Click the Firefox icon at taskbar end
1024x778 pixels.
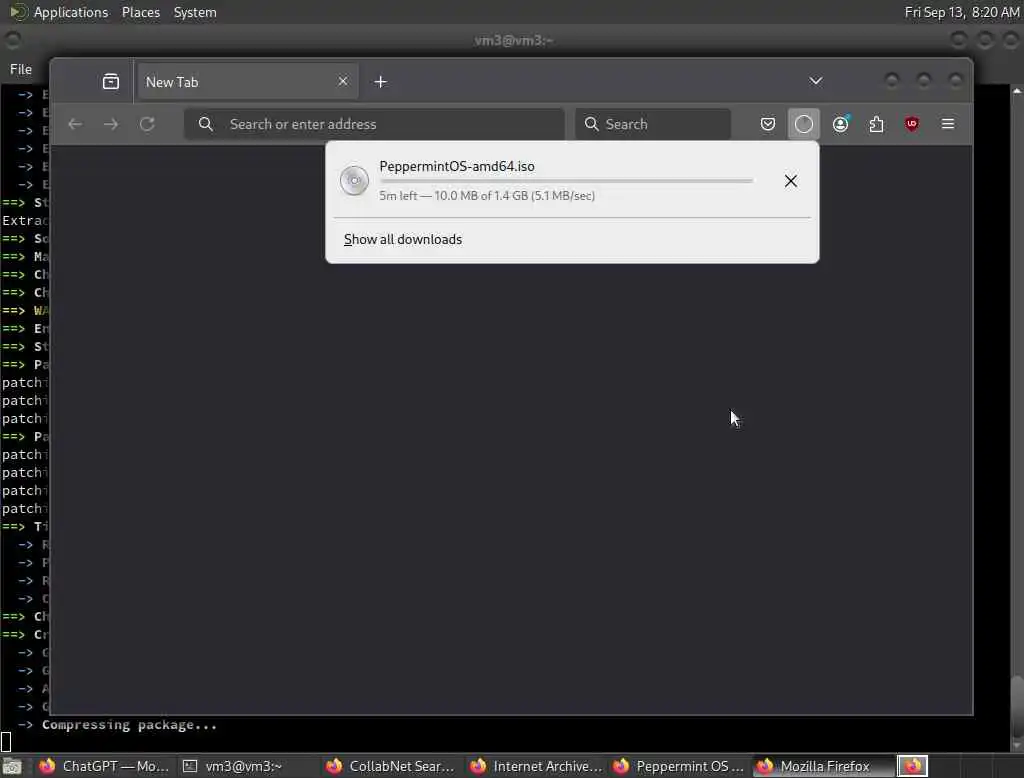pyautogui.click(x=912, y=766)
